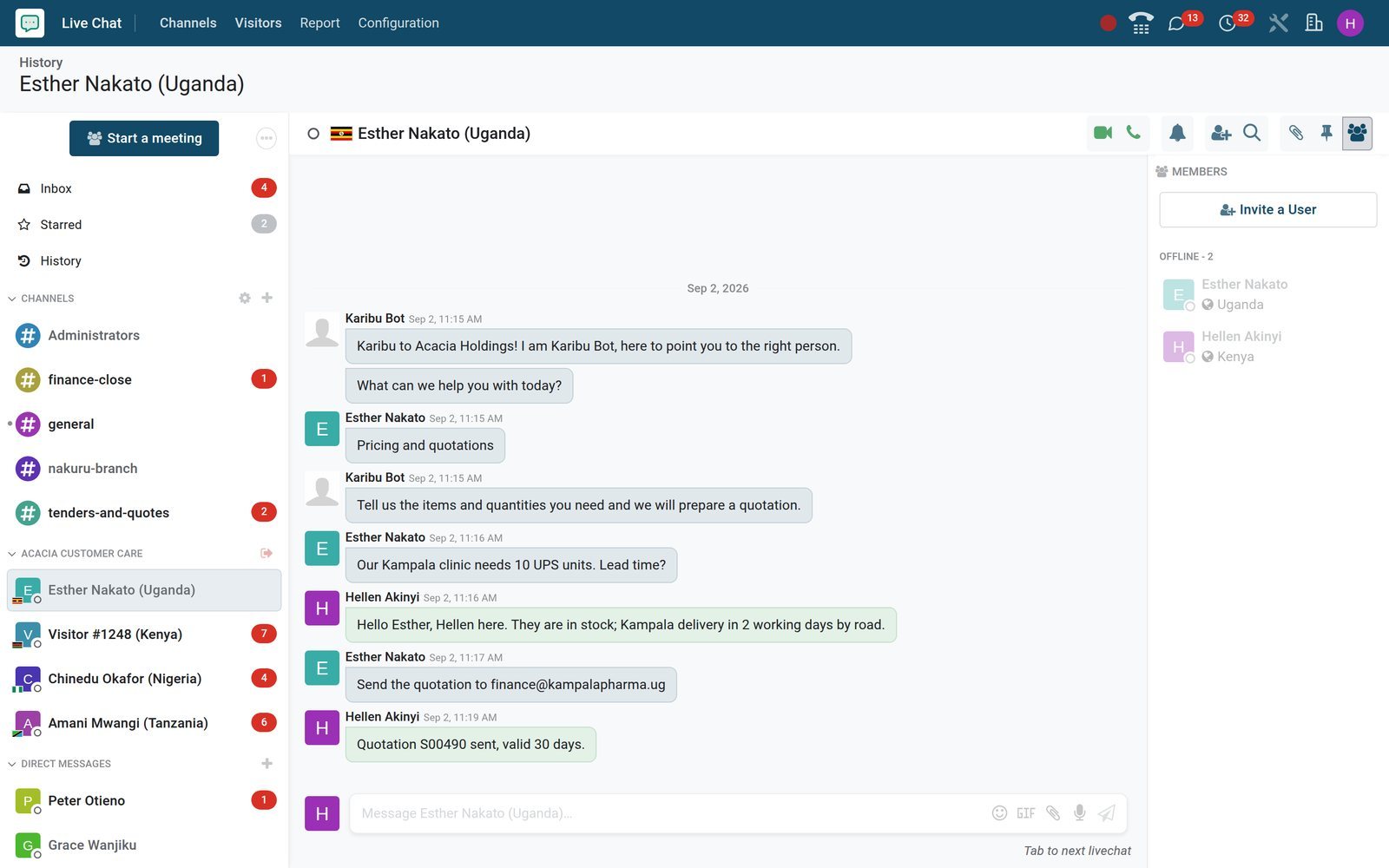Open the Inbox mailbox
The image size is (1389, 868).
click(x=144, y=188)
